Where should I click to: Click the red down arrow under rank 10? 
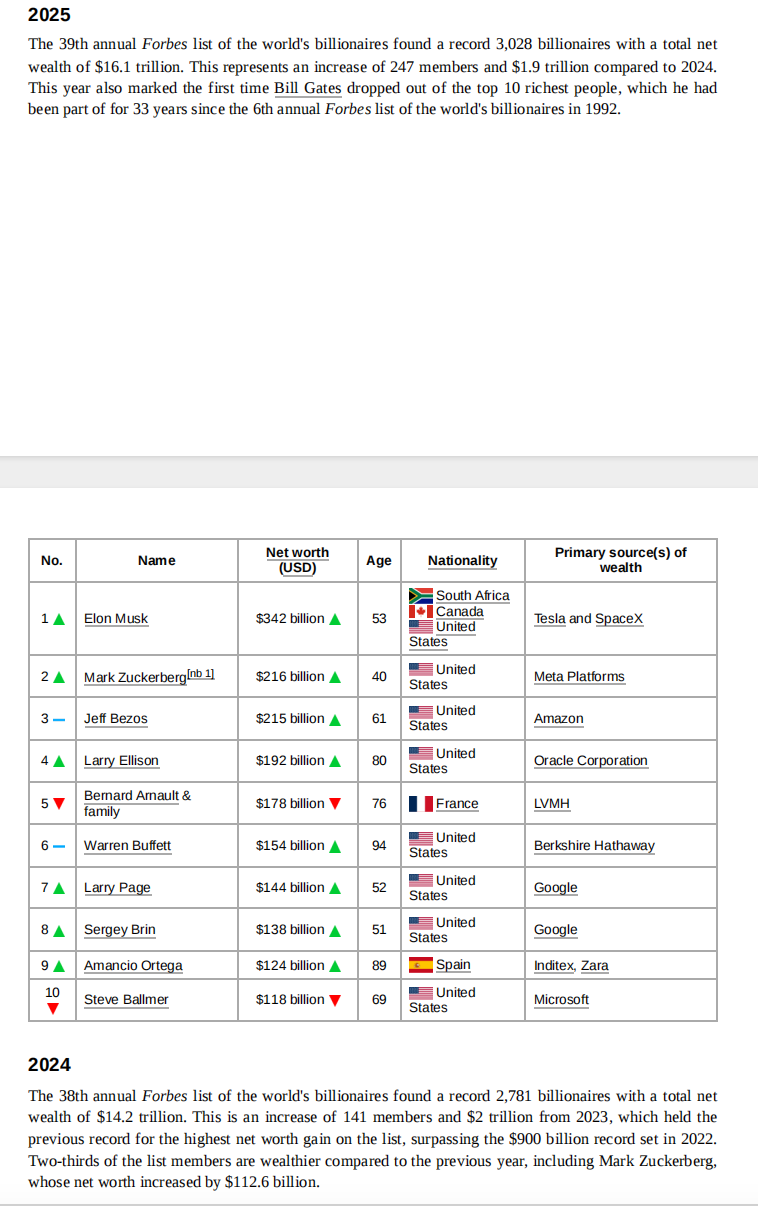click(53, 1010)
